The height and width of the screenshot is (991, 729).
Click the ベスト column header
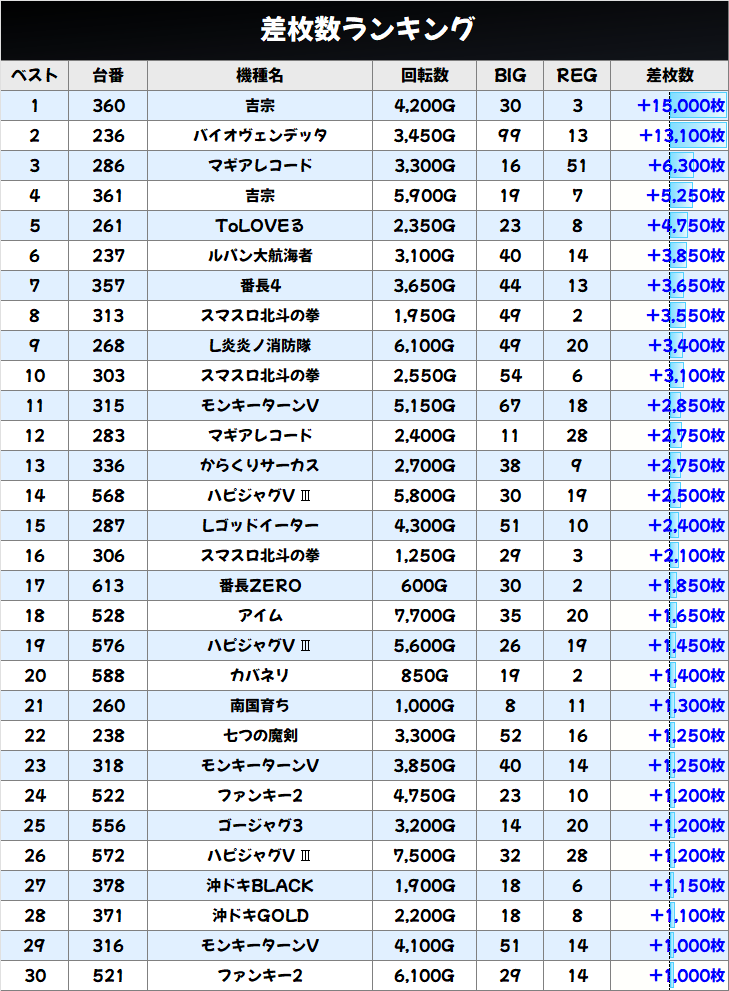[x=35, y=76]
